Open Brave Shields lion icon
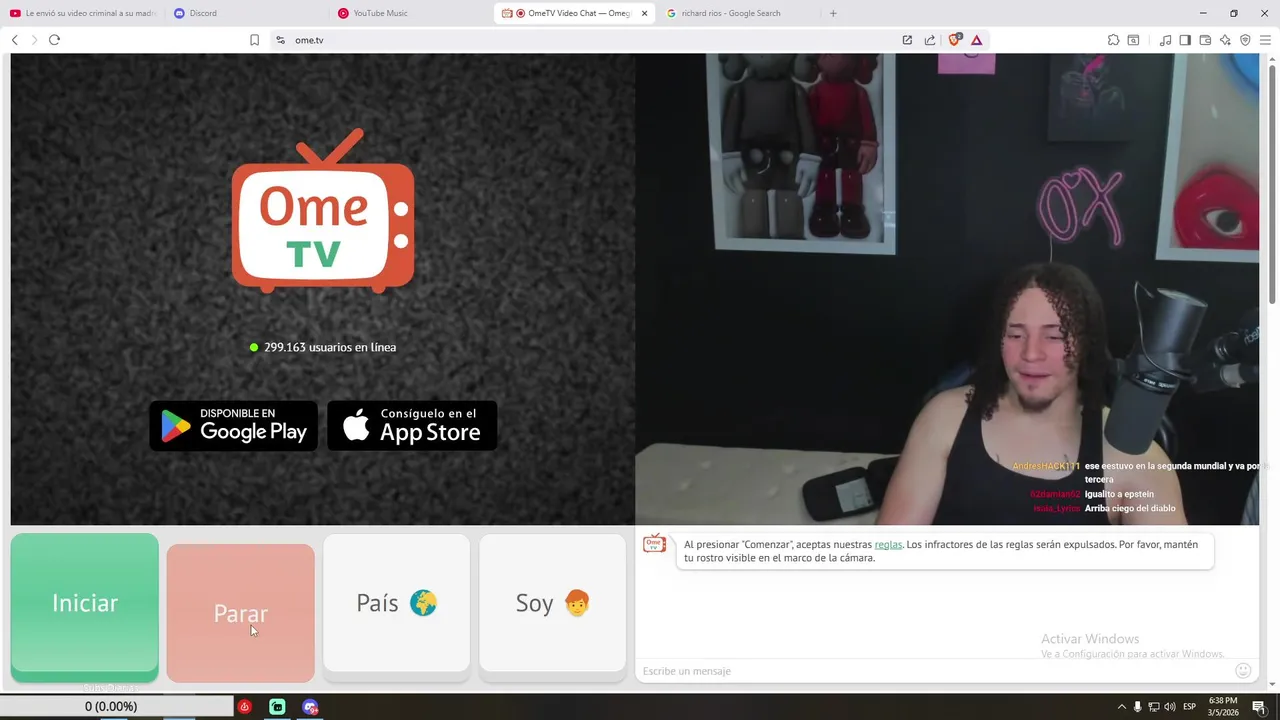The image size is (1280, 720). coord(954,40)
